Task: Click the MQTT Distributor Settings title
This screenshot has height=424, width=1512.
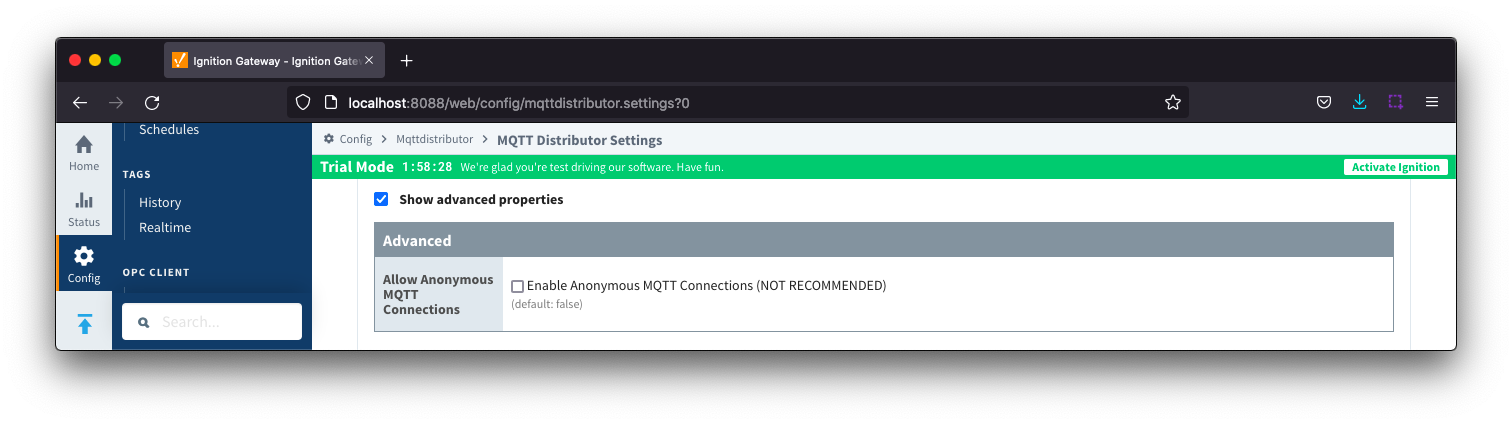Action: click(x=579, y=140)
